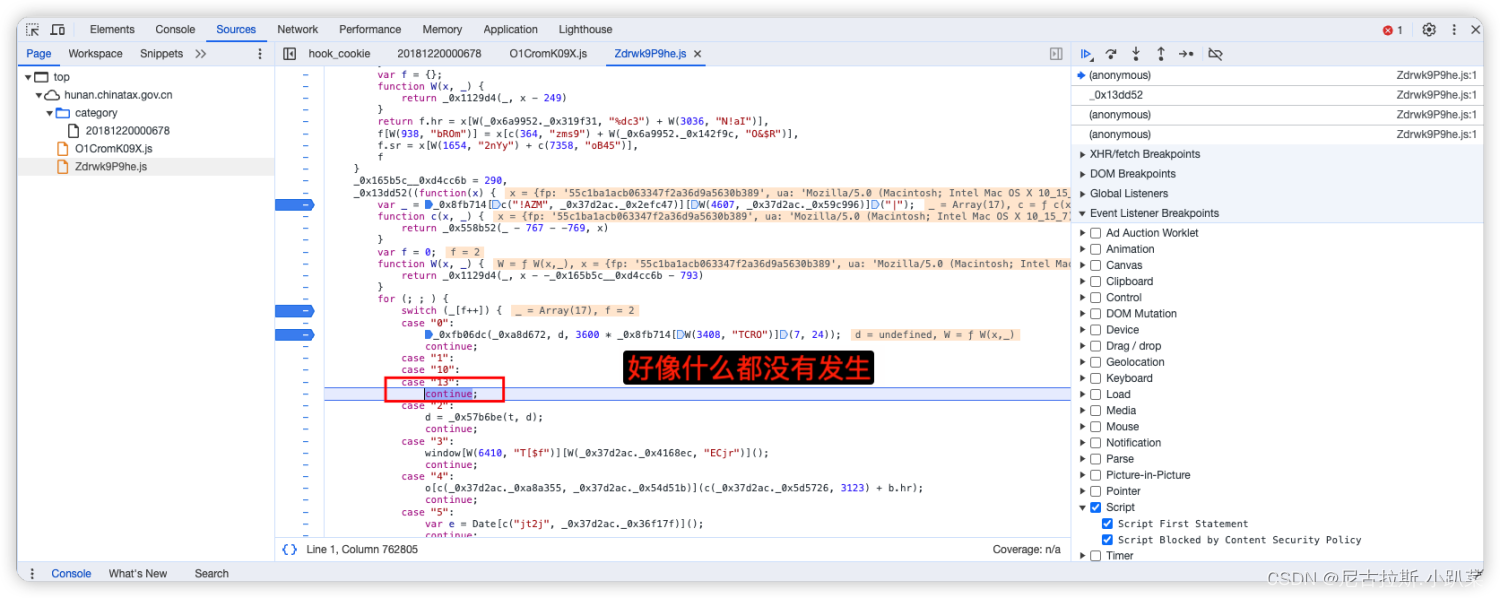
Task: Enable the Mouse event listener breakpoint
Action: point(1094,426)
